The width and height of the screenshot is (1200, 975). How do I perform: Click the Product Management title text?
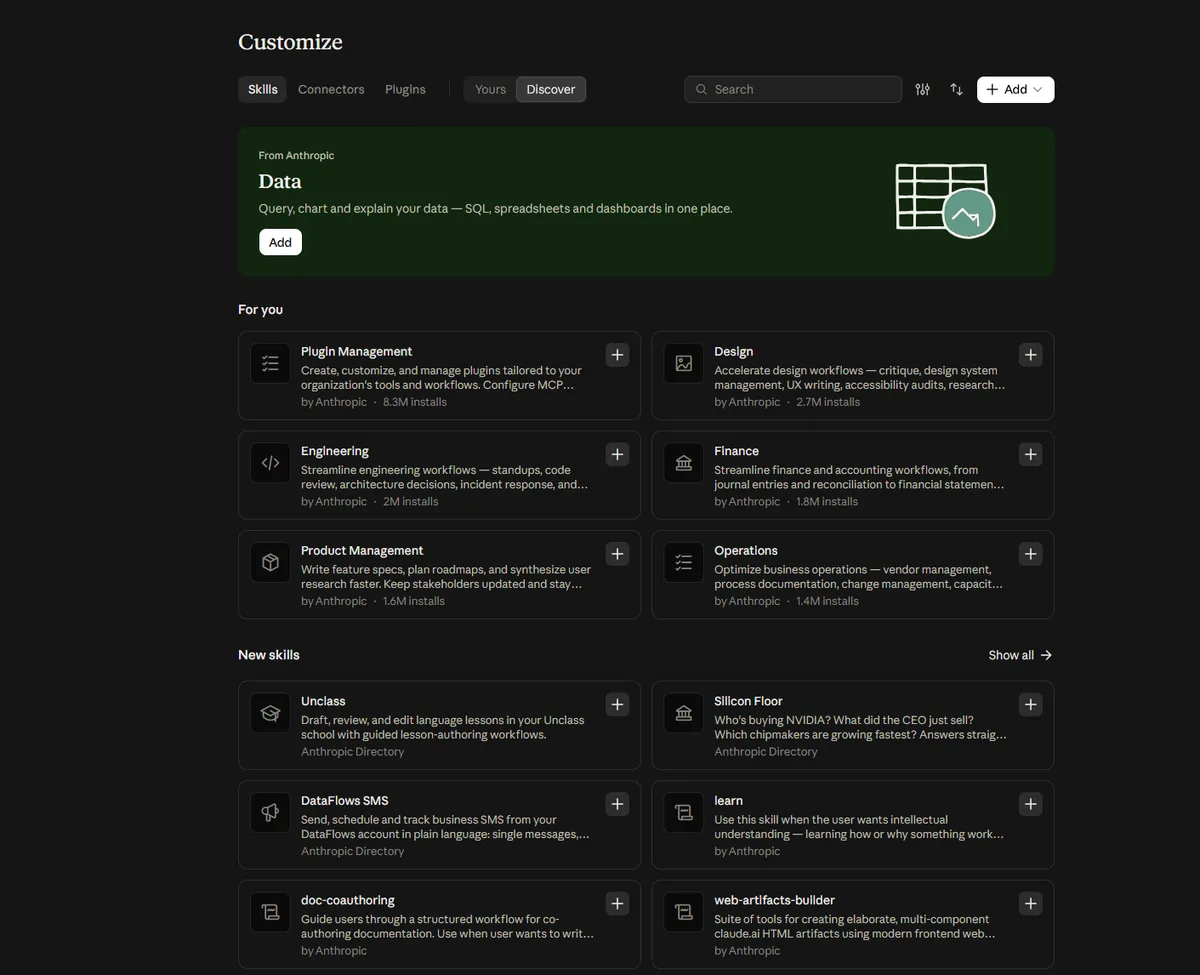[x=362, y=550]
